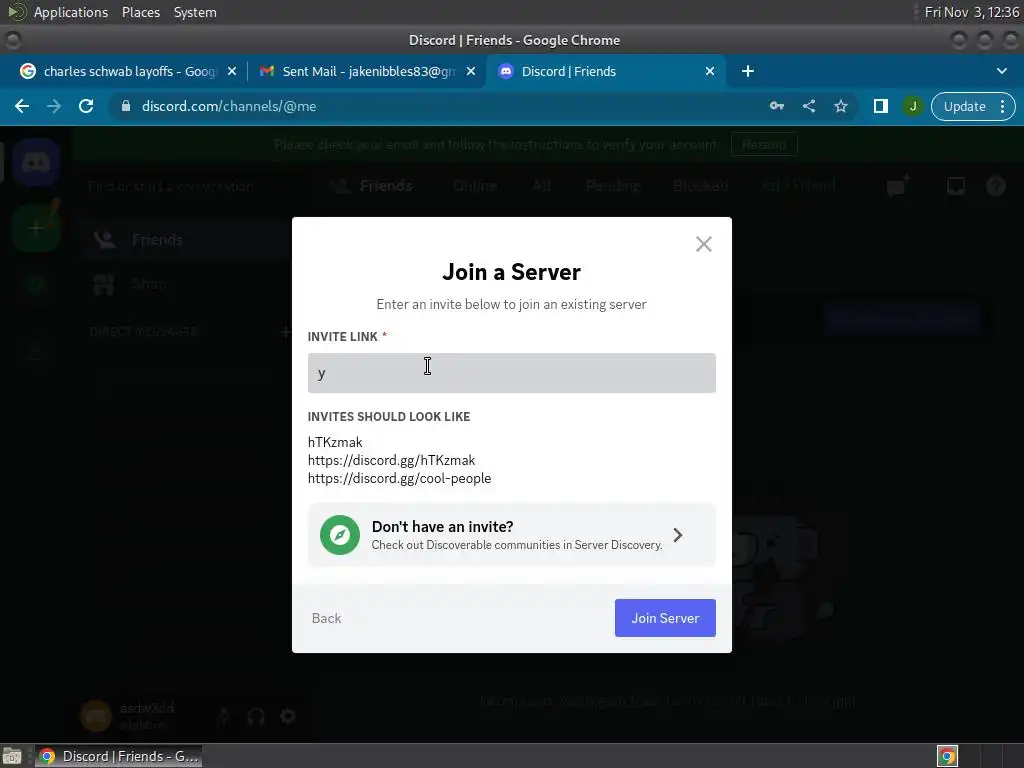The width and height of the screenshot is (1024, 768).
Task: Click the show desktop icon in taskbar
Action: tap(12, 756)
